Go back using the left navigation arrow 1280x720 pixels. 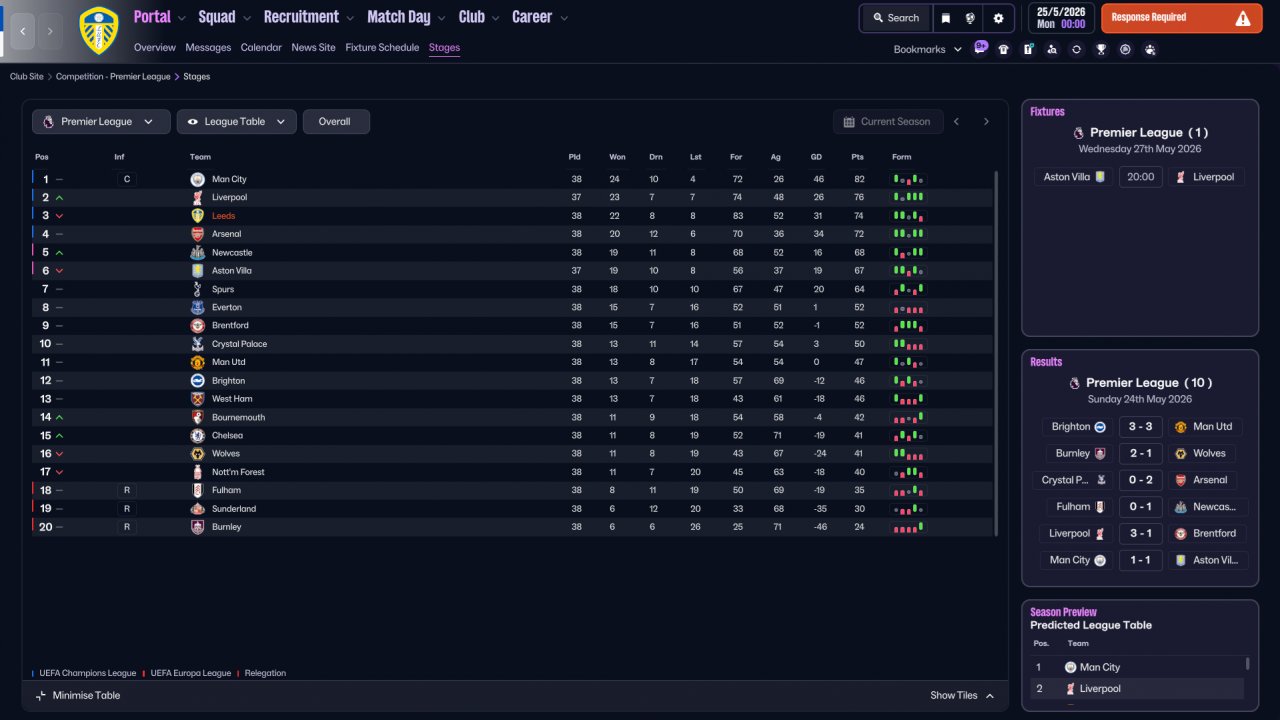click(x=22, y=31)
